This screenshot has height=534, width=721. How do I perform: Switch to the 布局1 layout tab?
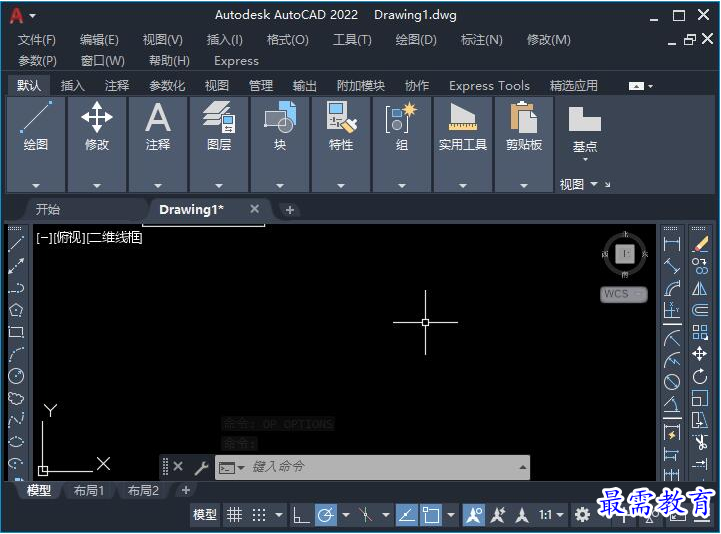pyautogui.click(x=89, y=491)
